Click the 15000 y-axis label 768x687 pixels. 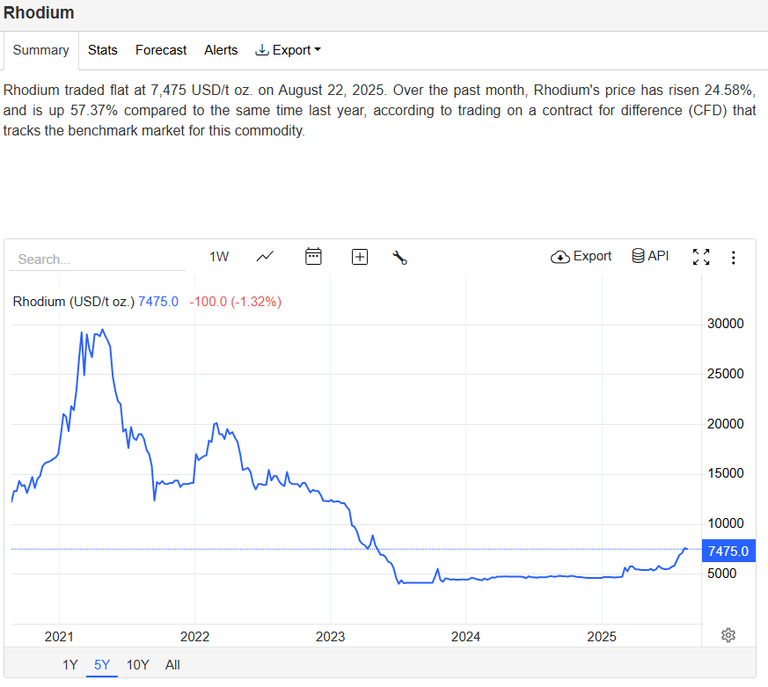click(x=725, y=474)
